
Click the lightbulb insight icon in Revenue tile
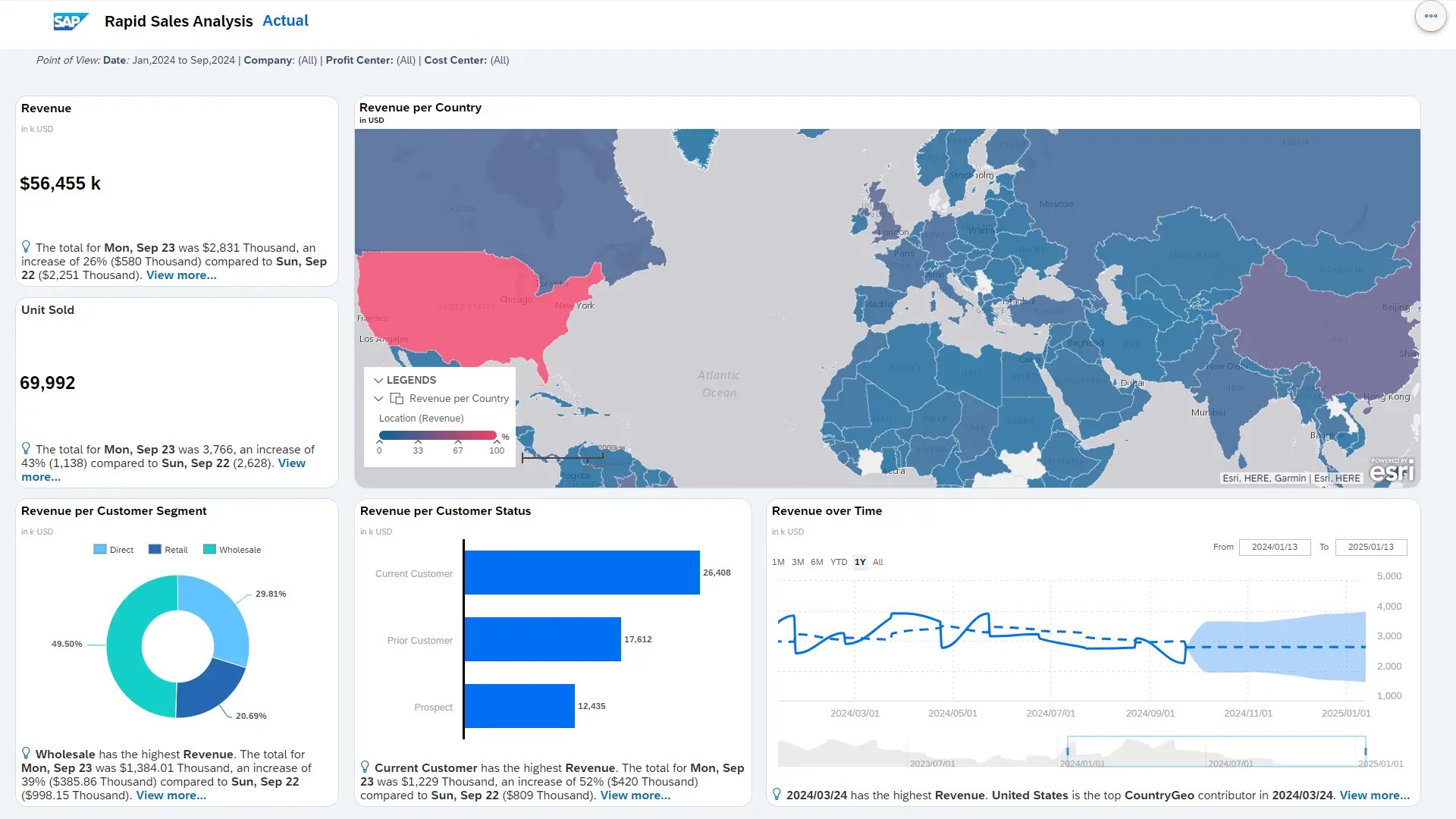coord(27,247)
